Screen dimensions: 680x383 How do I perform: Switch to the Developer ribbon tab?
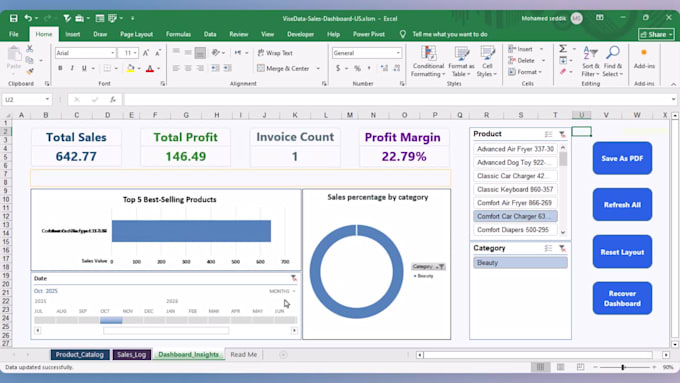300,34
